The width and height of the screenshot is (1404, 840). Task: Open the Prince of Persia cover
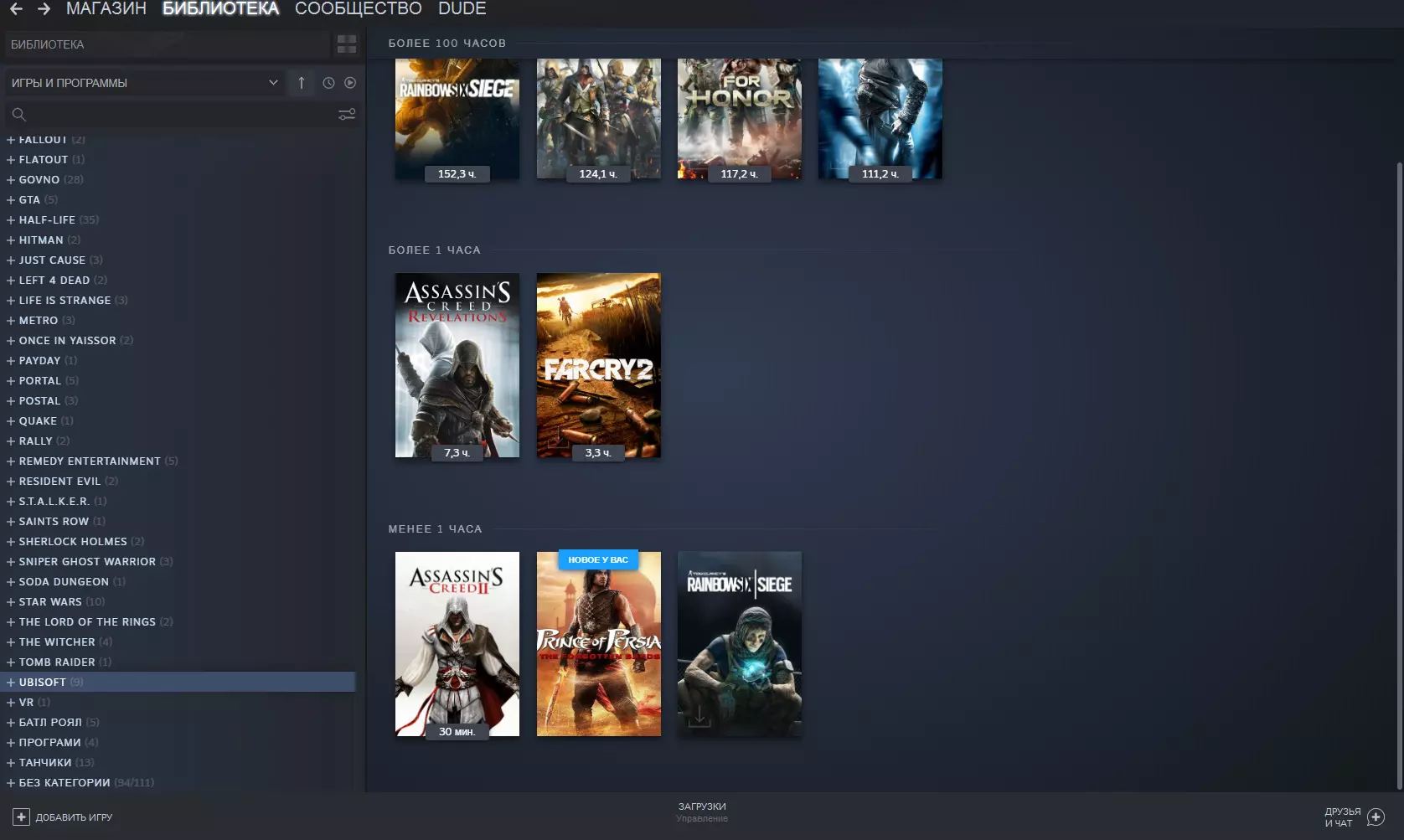(599, 644)
